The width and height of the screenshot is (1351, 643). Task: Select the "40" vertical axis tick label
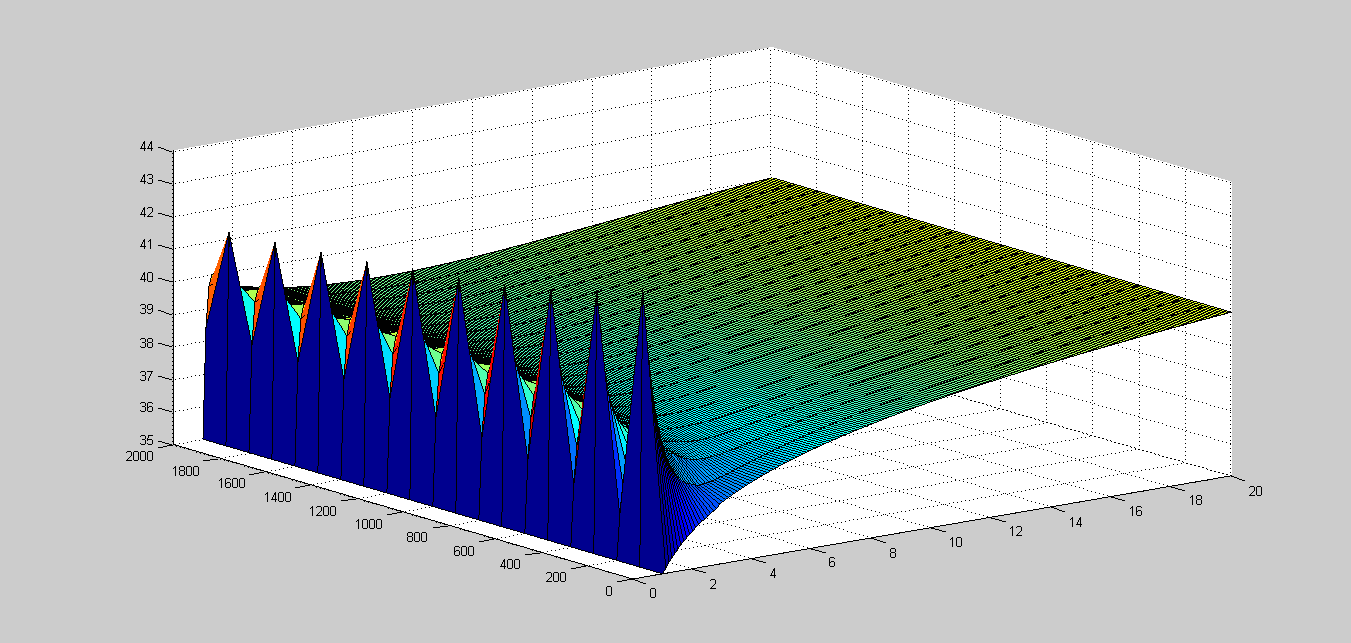147,278
